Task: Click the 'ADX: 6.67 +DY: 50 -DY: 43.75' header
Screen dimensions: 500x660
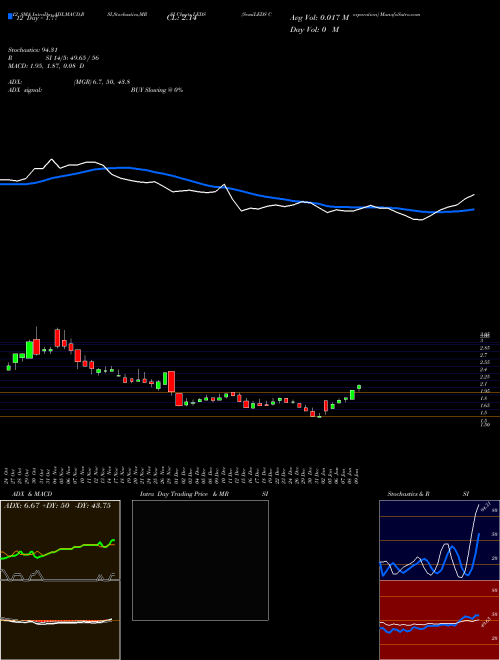Action: [57, 506]
